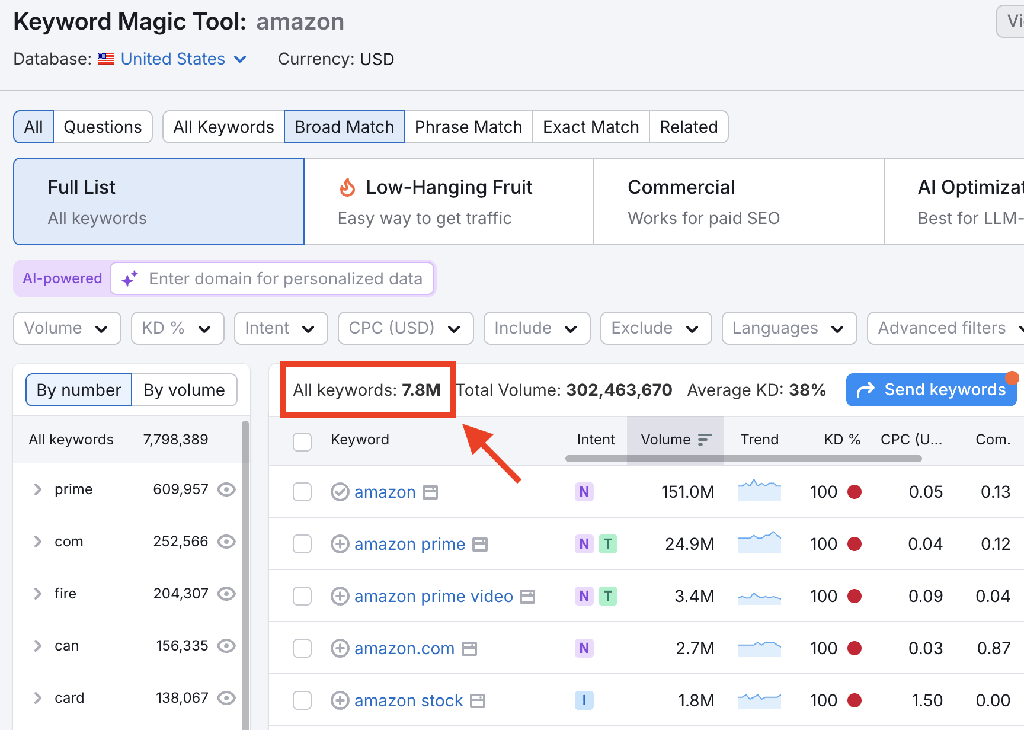Open the Volume filter dropdown
This screenshot has height=730, width=1024.
67,328
